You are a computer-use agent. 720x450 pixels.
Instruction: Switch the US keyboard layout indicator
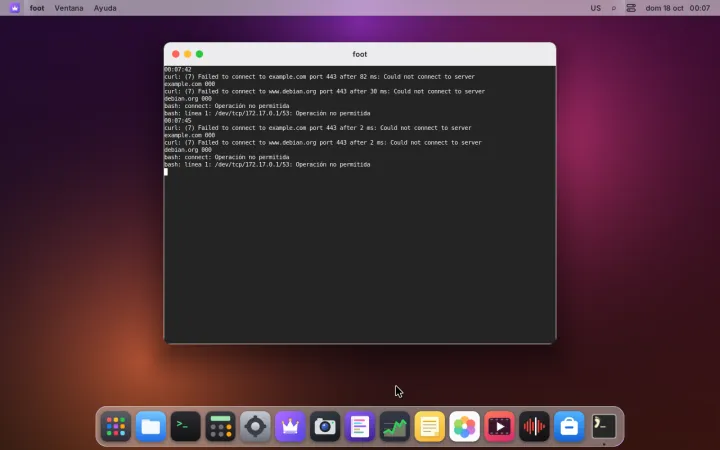[x=596, y=8]
